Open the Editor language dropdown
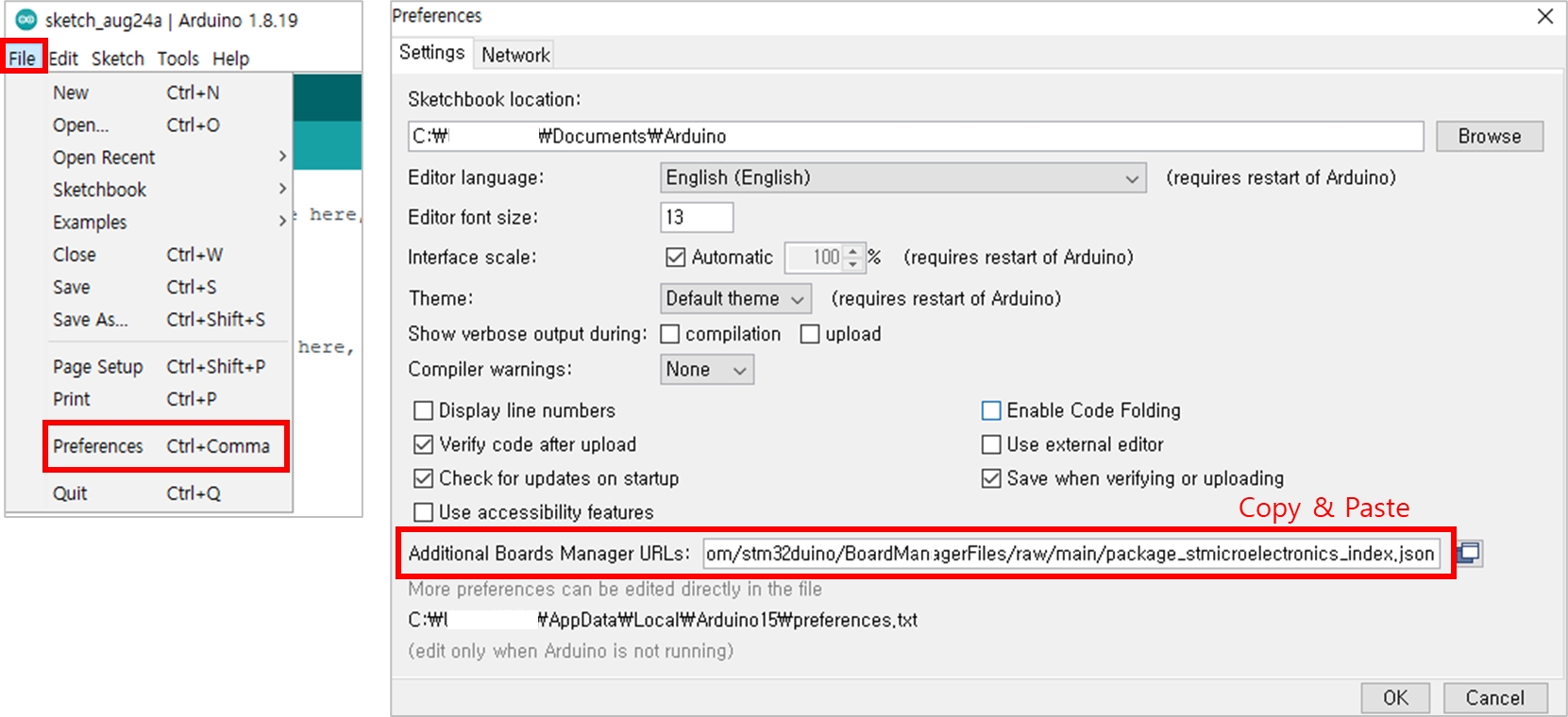This screenshot has height=717, width=1568. [902, 177]
